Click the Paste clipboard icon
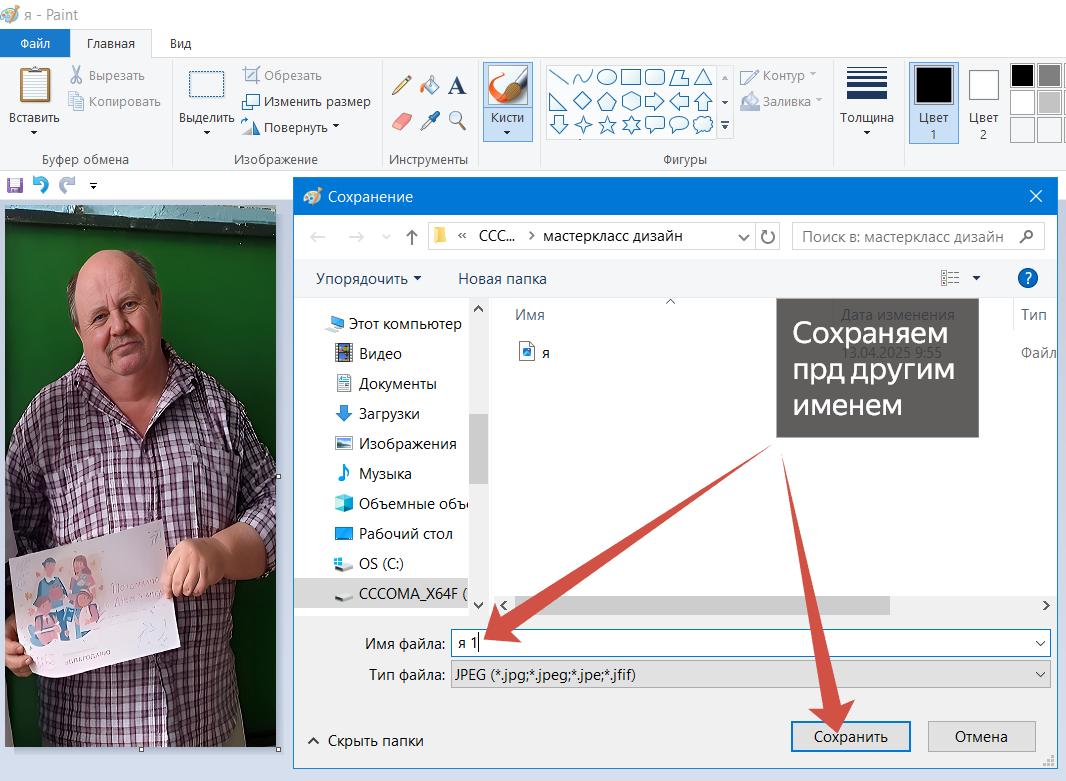This screenshot has width=1066, height=781. pos(34,86)
